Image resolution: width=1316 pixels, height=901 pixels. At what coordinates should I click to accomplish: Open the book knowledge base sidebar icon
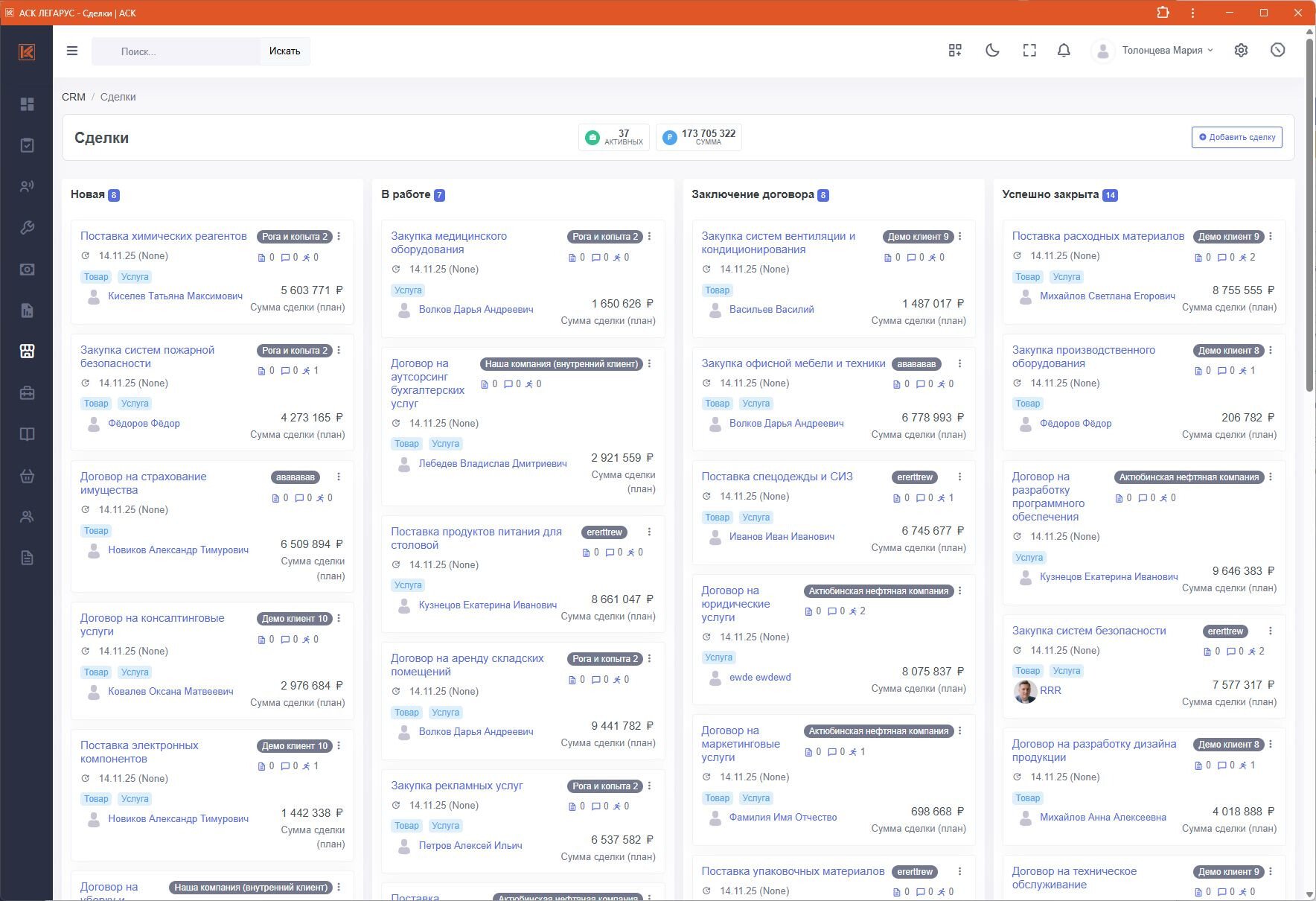point(28,434)
